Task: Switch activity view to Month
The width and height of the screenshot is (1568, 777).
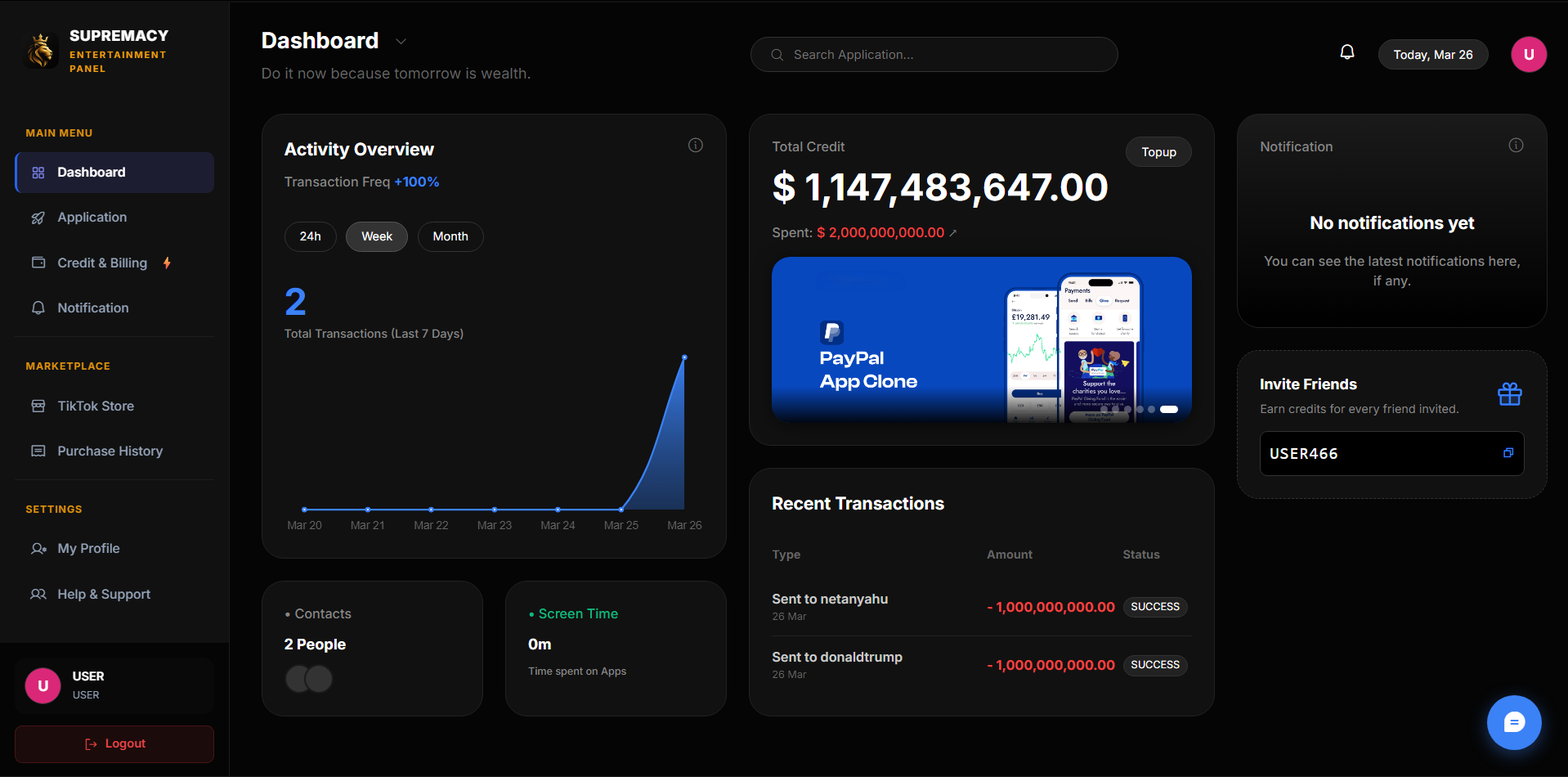Action: 450,236
